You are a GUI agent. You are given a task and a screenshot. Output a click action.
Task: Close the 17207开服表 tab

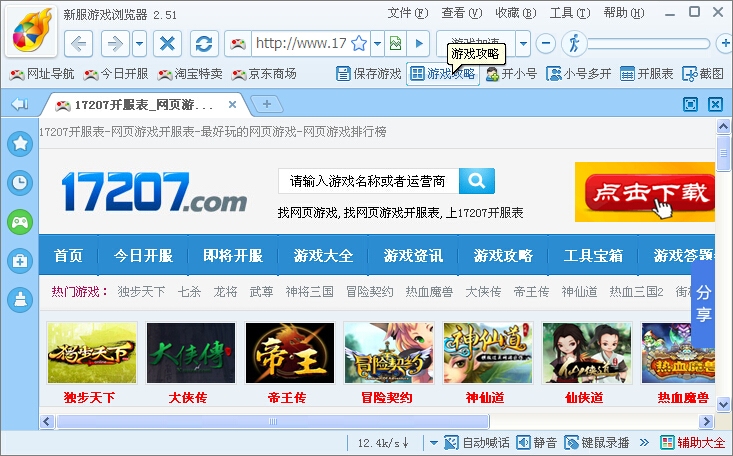coord(232,105)
